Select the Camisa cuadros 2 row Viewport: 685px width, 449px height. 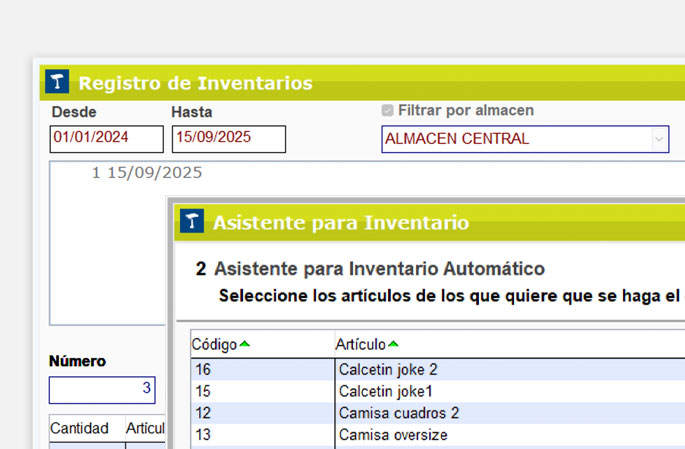pyautogui.click(x=438, y=413)
